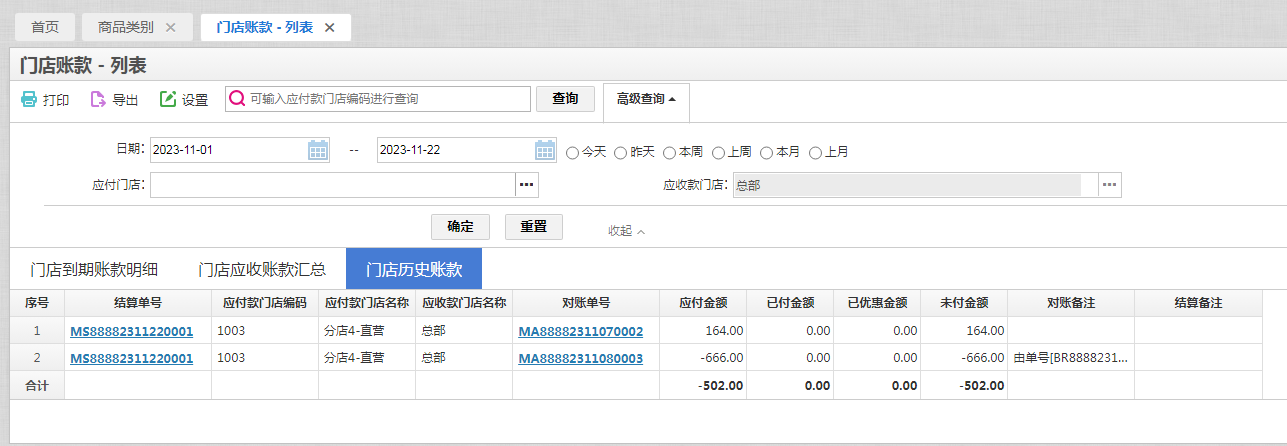Click the 结算备注 column header
This screenshot has height=446, width=1287.
[x=1198, y=303]
